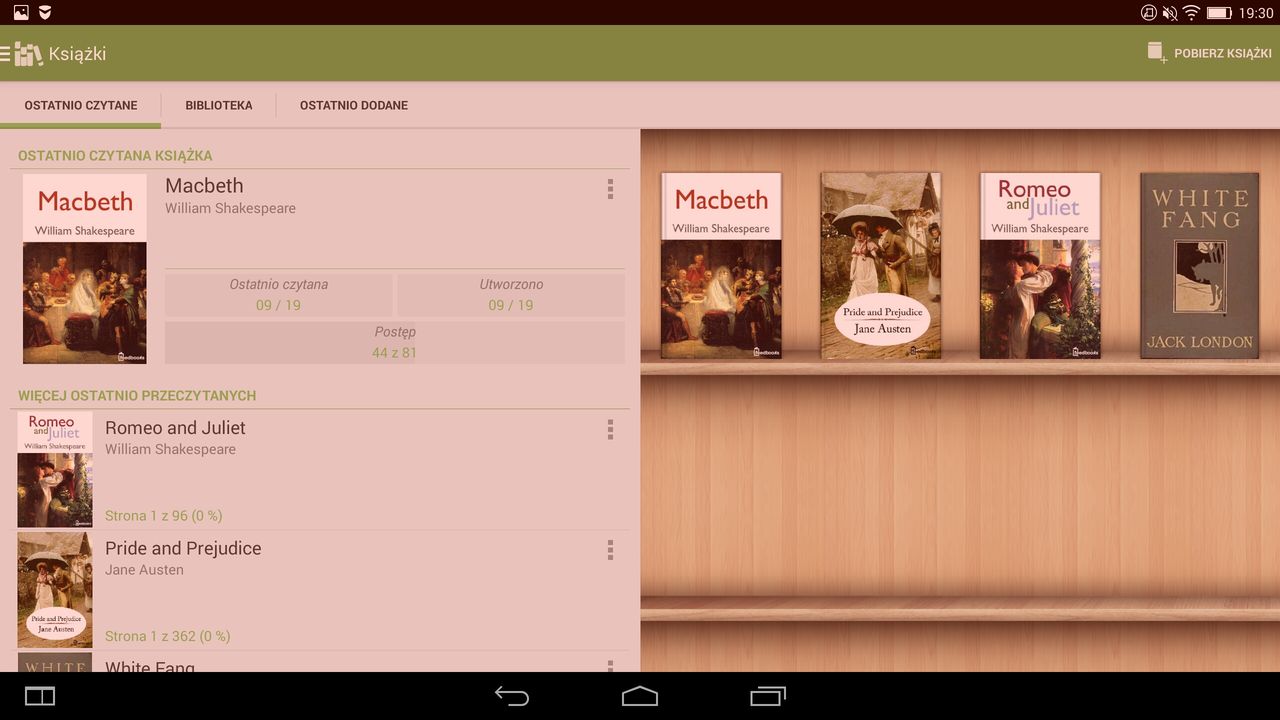Click the Pride and Prejudice list title
Screen dimensions: 1280x720
point(183,548)
